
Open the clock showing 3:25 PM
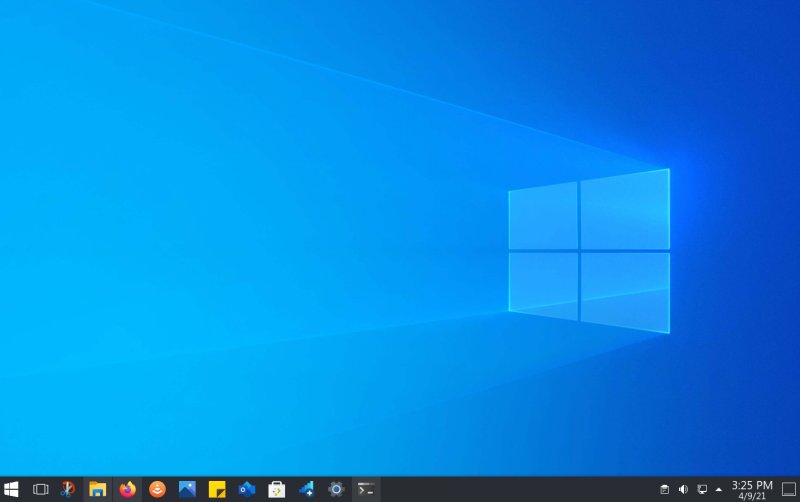click(752, 489)
